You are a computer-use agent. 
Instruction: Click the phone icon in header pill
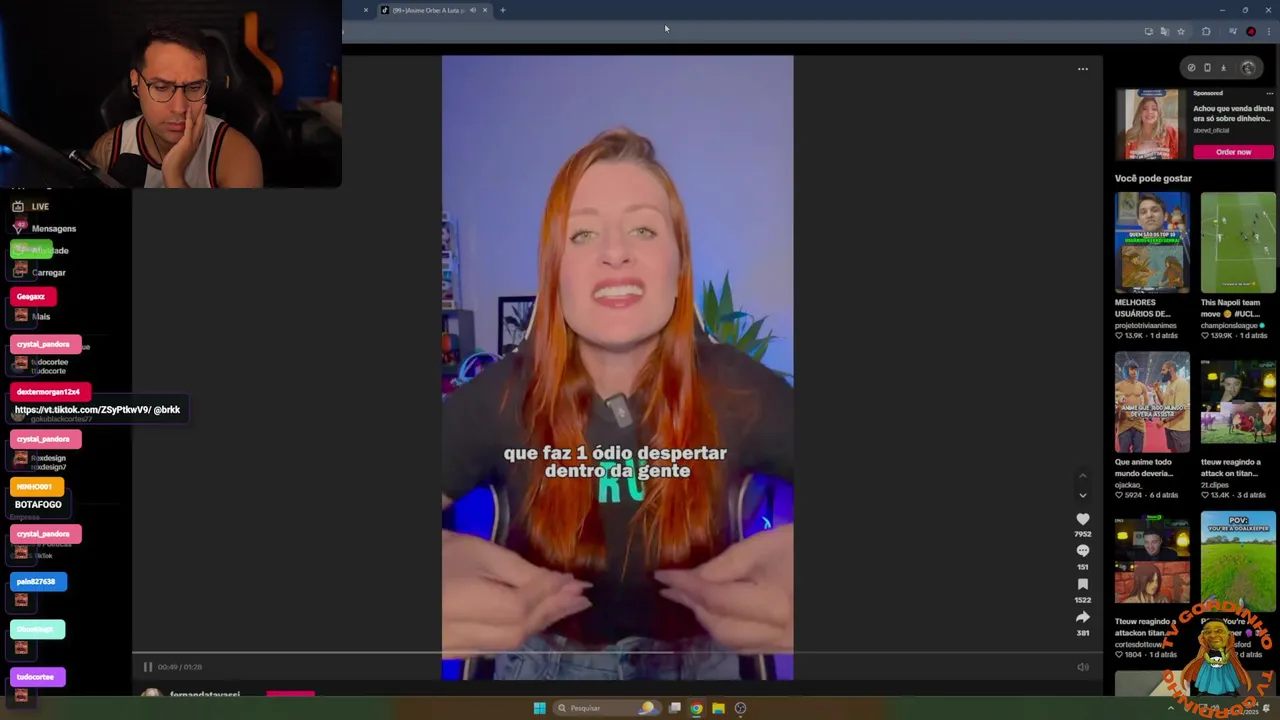[1207, 68]
